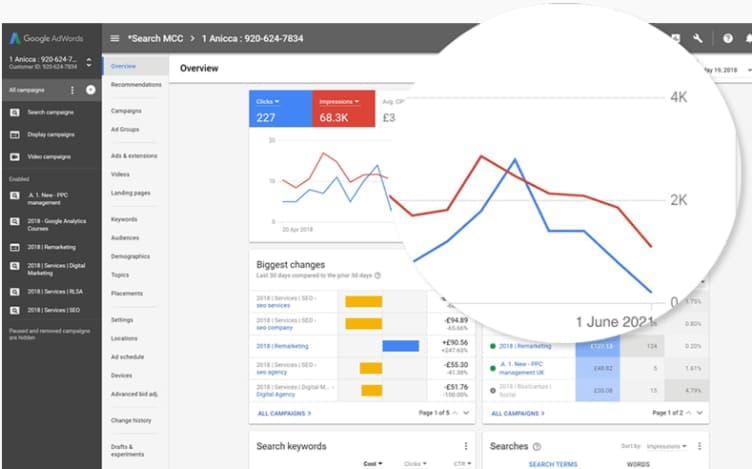The height and width of the screenshot is (469, 752).
Task: Go to previous page in Biggest changes
Action: pyautogui.click(x=455, y=413)
